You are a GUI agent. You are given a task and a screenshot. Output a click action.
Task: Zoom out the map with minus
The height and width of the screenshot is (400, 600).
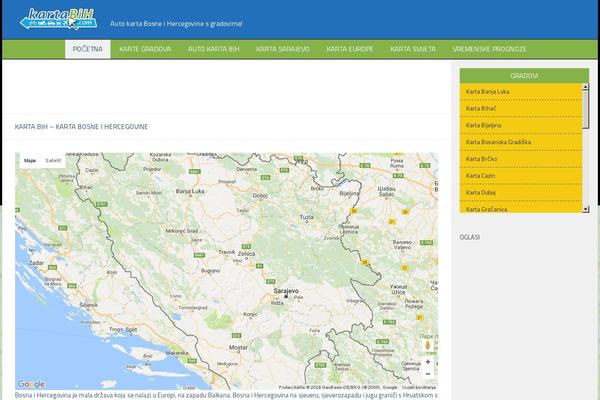428,374
